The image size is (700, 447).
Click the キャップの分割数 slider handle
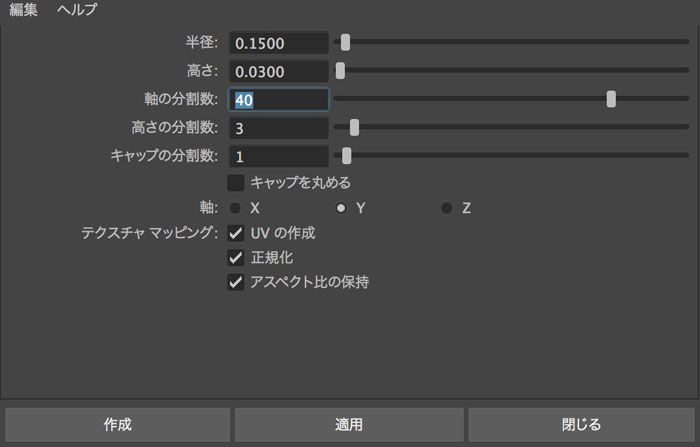click(x=346, y=156)
